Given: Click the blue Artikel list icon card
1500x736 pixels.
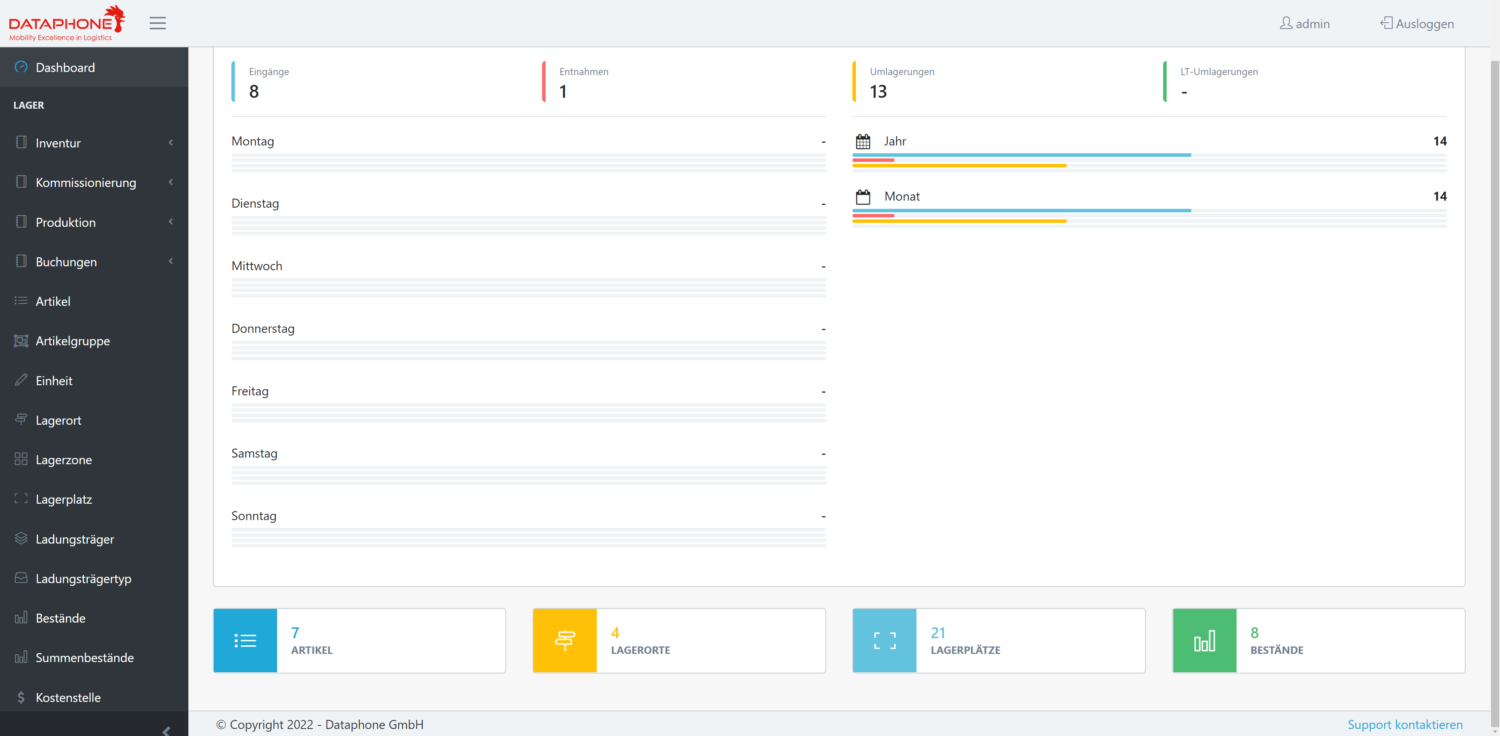Looking at the screenshot, I should 245,640.
